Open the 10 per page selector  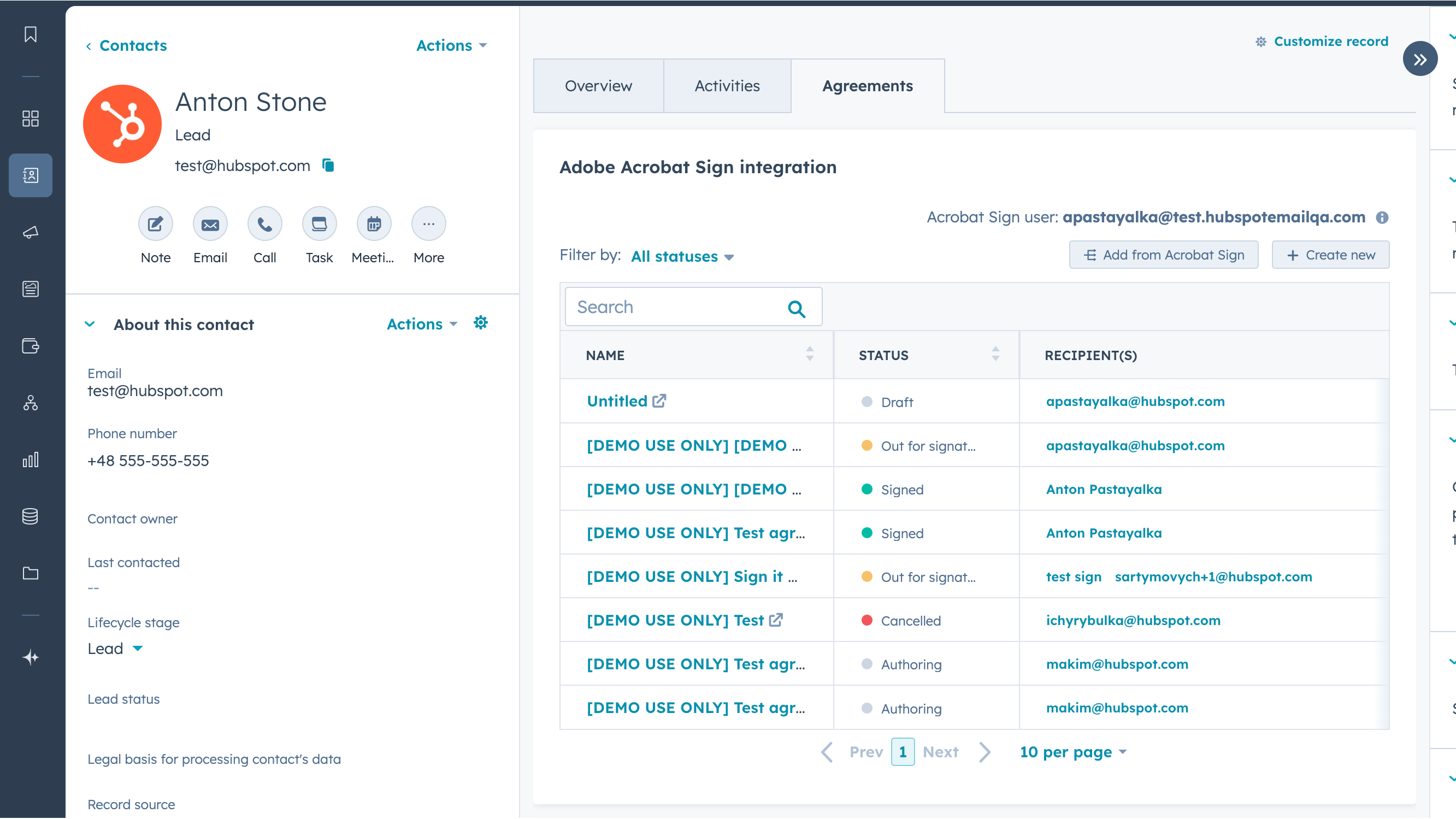point(1072,752)
